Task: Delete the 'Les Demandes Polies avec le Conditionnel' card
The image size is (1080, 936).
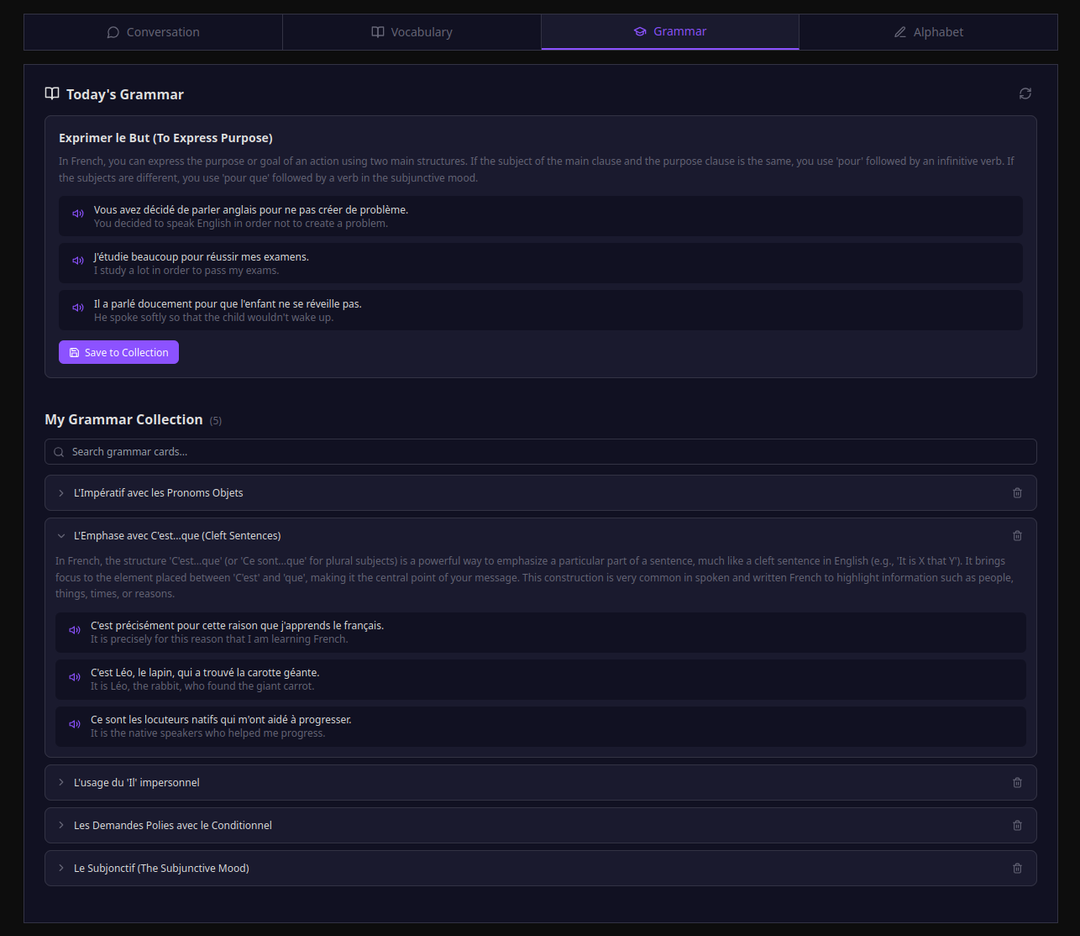Action: point(1017,825)
